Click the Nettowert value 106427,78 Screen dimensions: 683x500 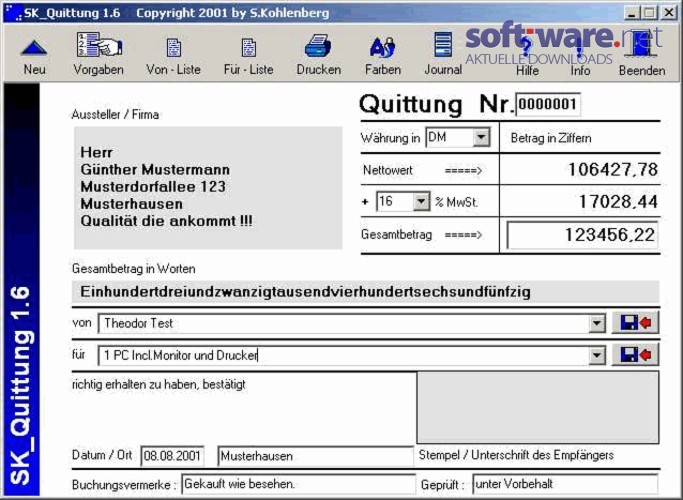613,169
